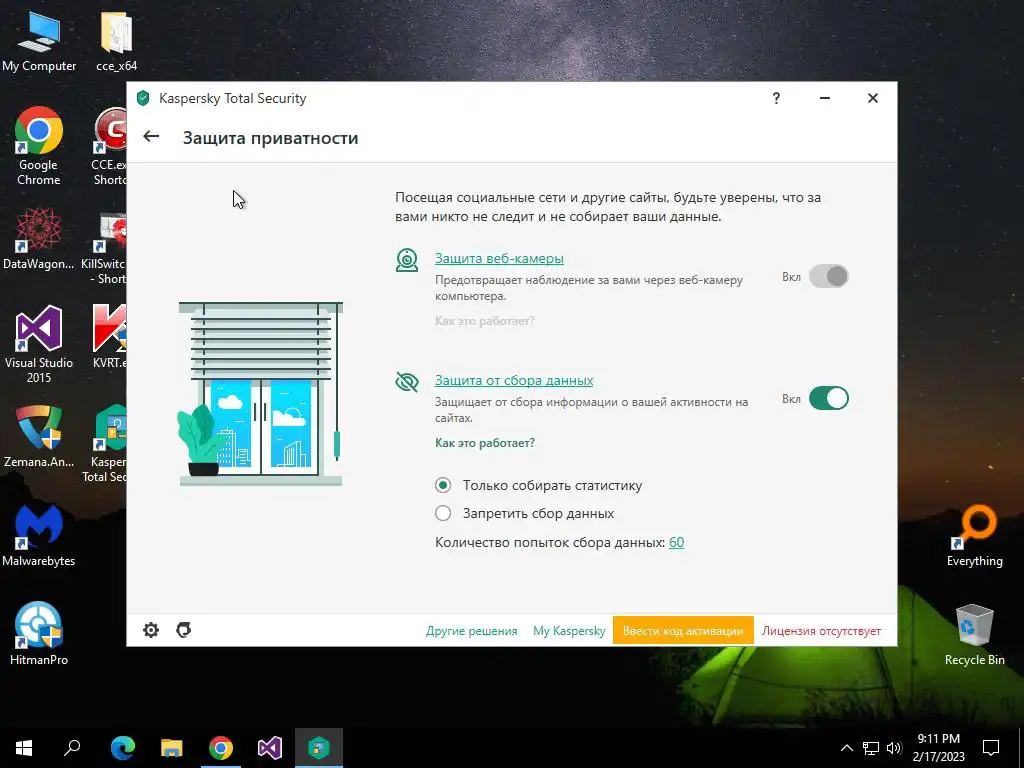1024x768 pixels.
Task: Click "Как это работает?" under data collection
Action: 485,443
